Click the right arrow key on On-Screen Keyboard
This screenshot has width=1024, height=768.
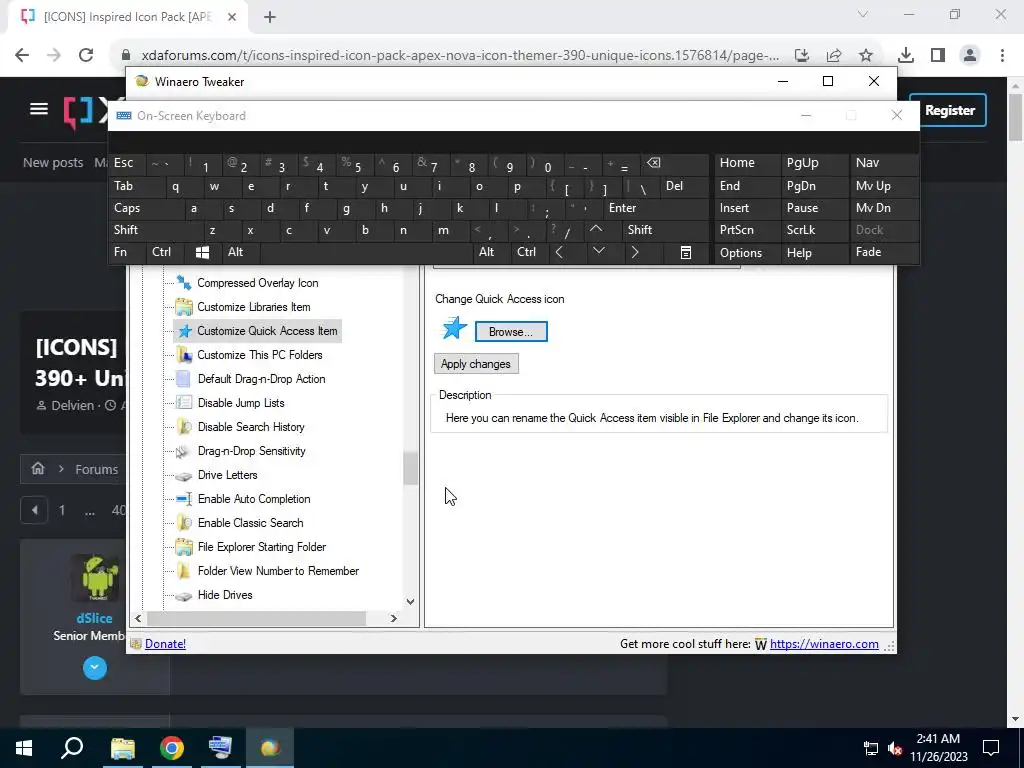(x=635, y=252)
